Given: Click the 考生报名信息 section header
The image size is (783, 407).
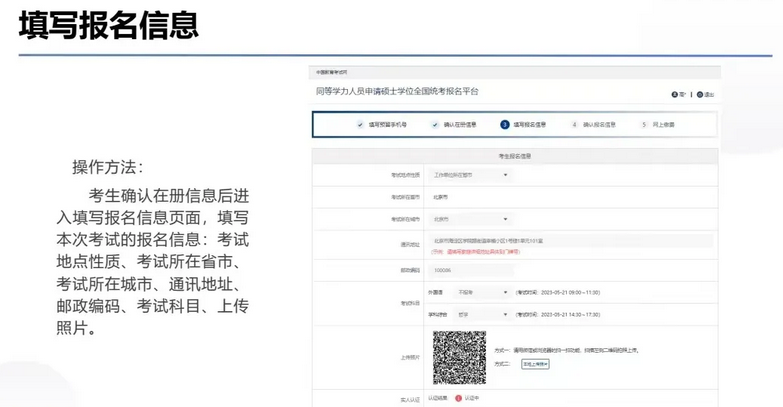Looking at the screenshot, I should pyautogui.click(x=515, y=156).
